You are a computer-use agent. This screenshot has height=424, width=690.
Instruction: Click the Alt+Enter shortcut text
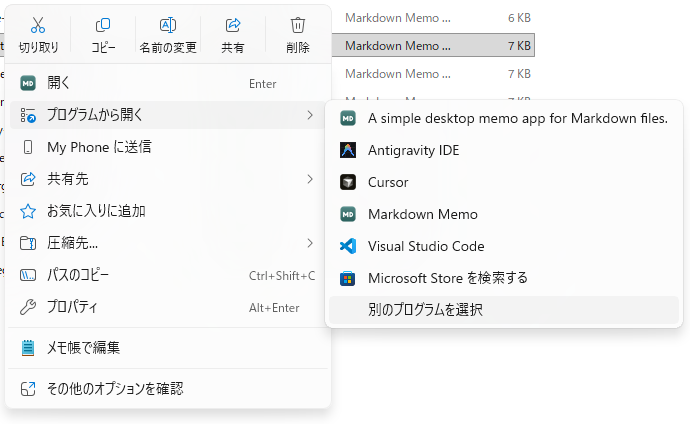(x=274, y=307)
